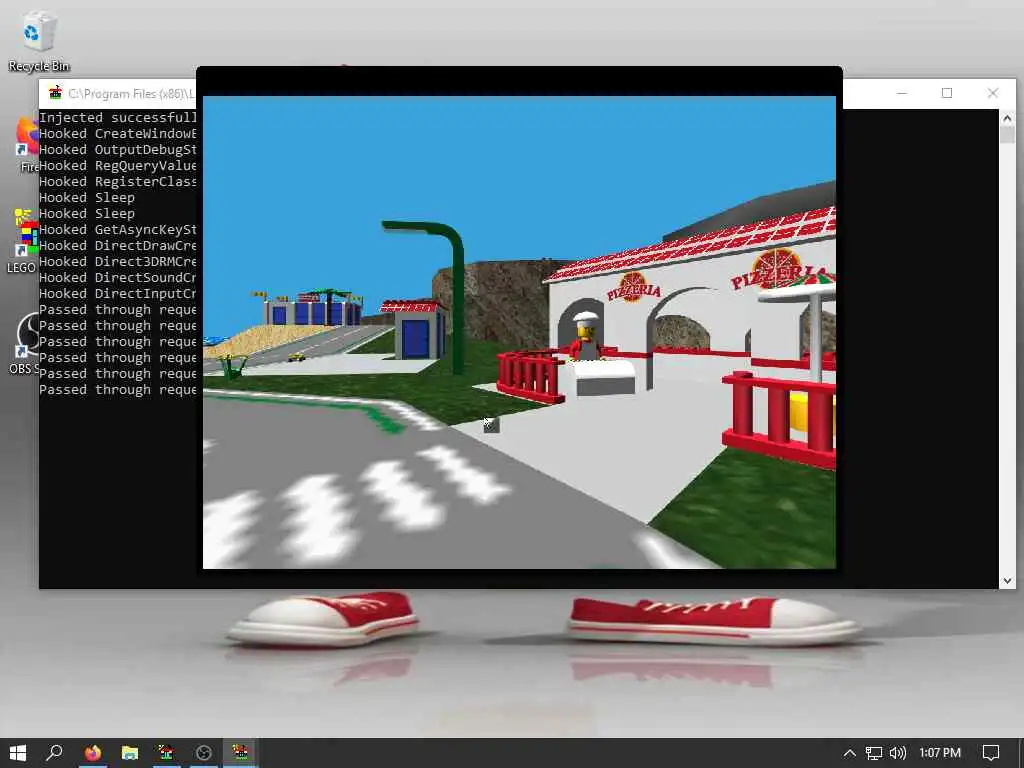Minimize the console window
Screen dimensions: 1024x768
(902, 93)
